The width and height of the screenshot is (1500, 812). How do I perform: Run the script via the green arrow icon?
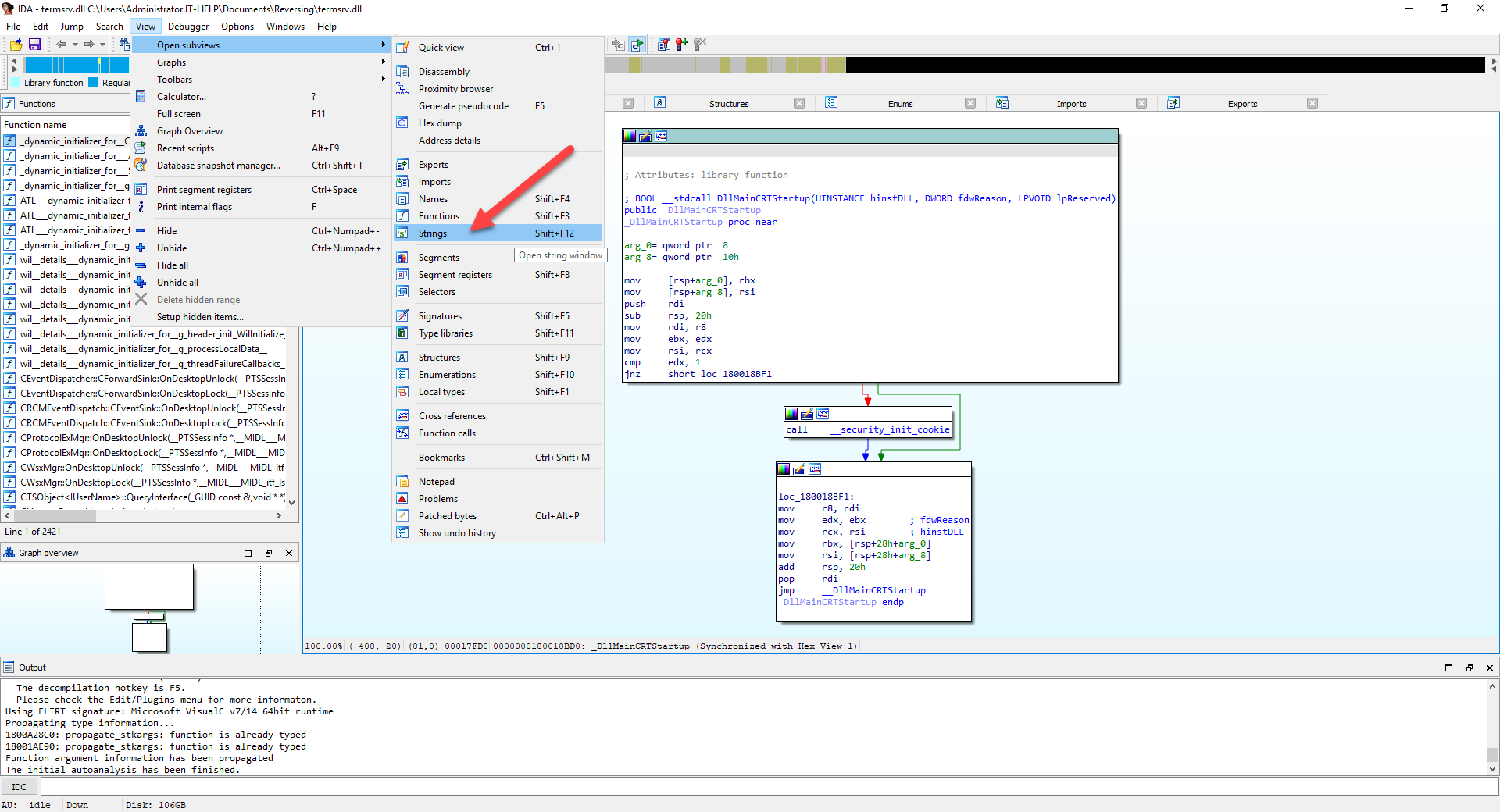pyautogui.click(x=638, y=45)
